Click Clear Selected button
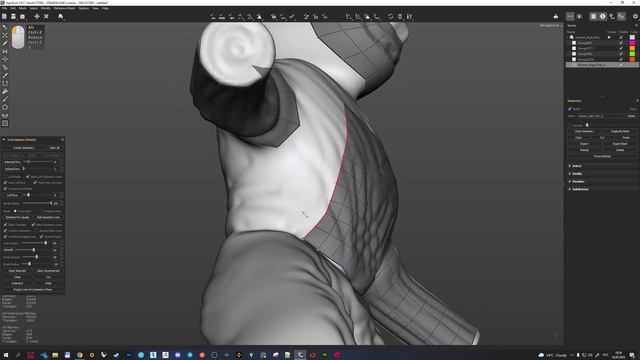Viewport: 640px width, 360px height. [x=17, y=271]
